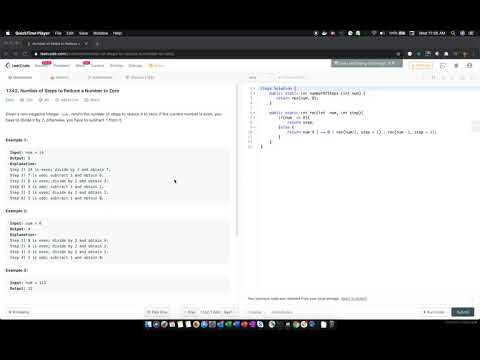
Task: Click the thumbs-up like count
Action: point(26,100)
